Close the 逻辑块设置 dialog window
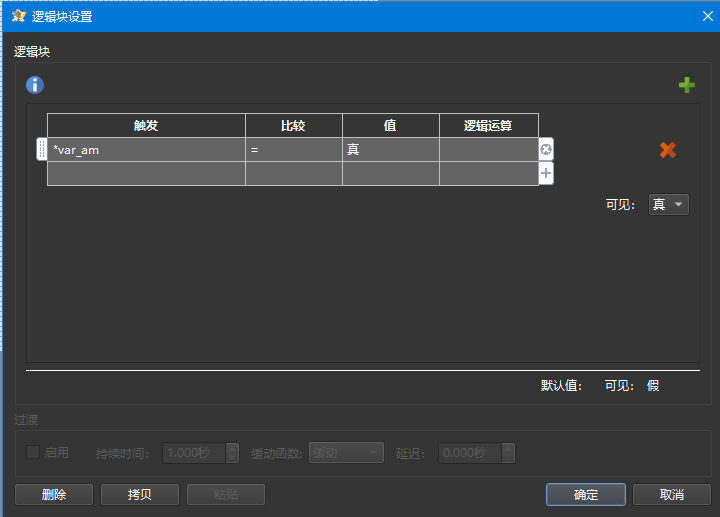 [704, 15]
